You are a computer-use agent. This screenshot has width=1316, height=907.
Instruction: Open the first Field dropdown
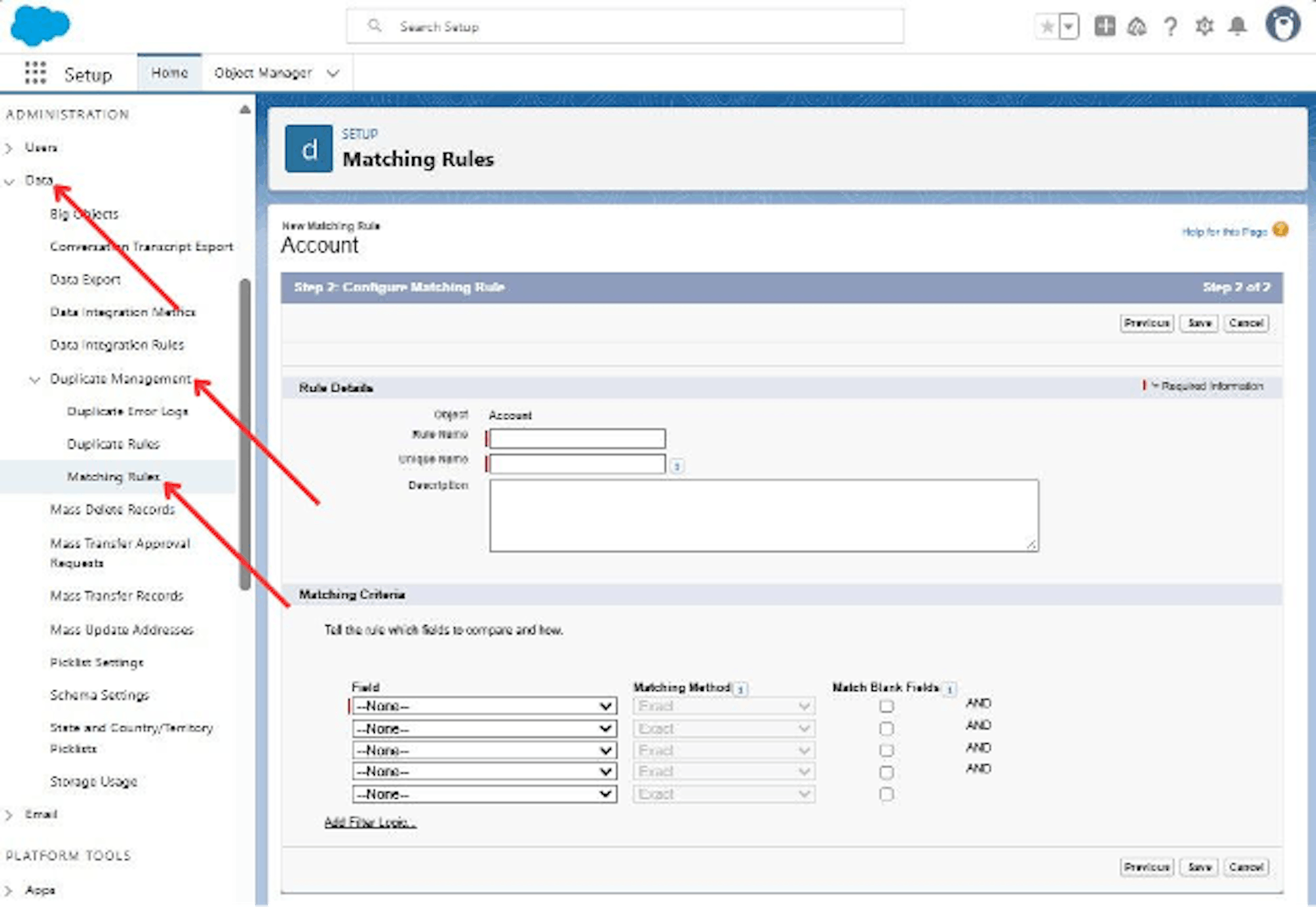coord(485,706)
